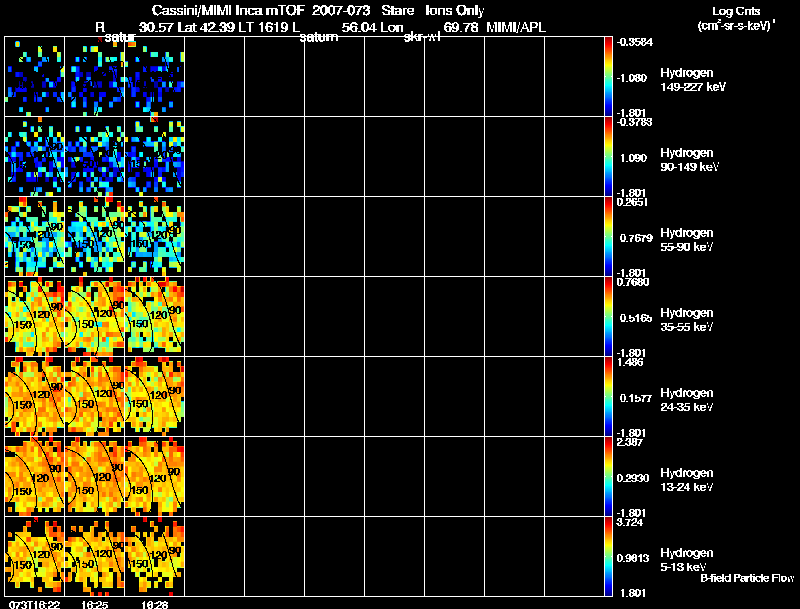The width and height of the screenshot is (800, 609).
Task: Click the '073T16:22' time label
Action: 35,605
